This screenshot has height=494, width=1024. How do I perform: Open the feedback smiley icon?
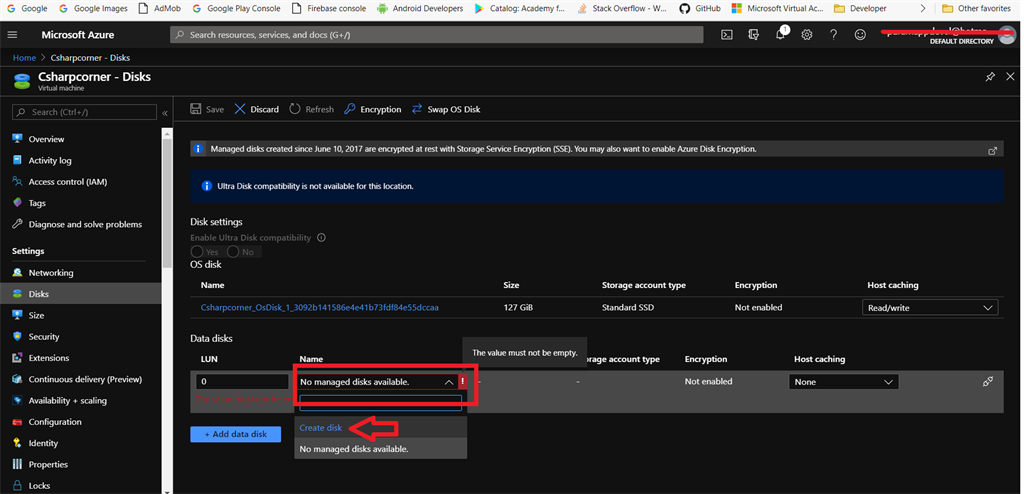[861, 35]
